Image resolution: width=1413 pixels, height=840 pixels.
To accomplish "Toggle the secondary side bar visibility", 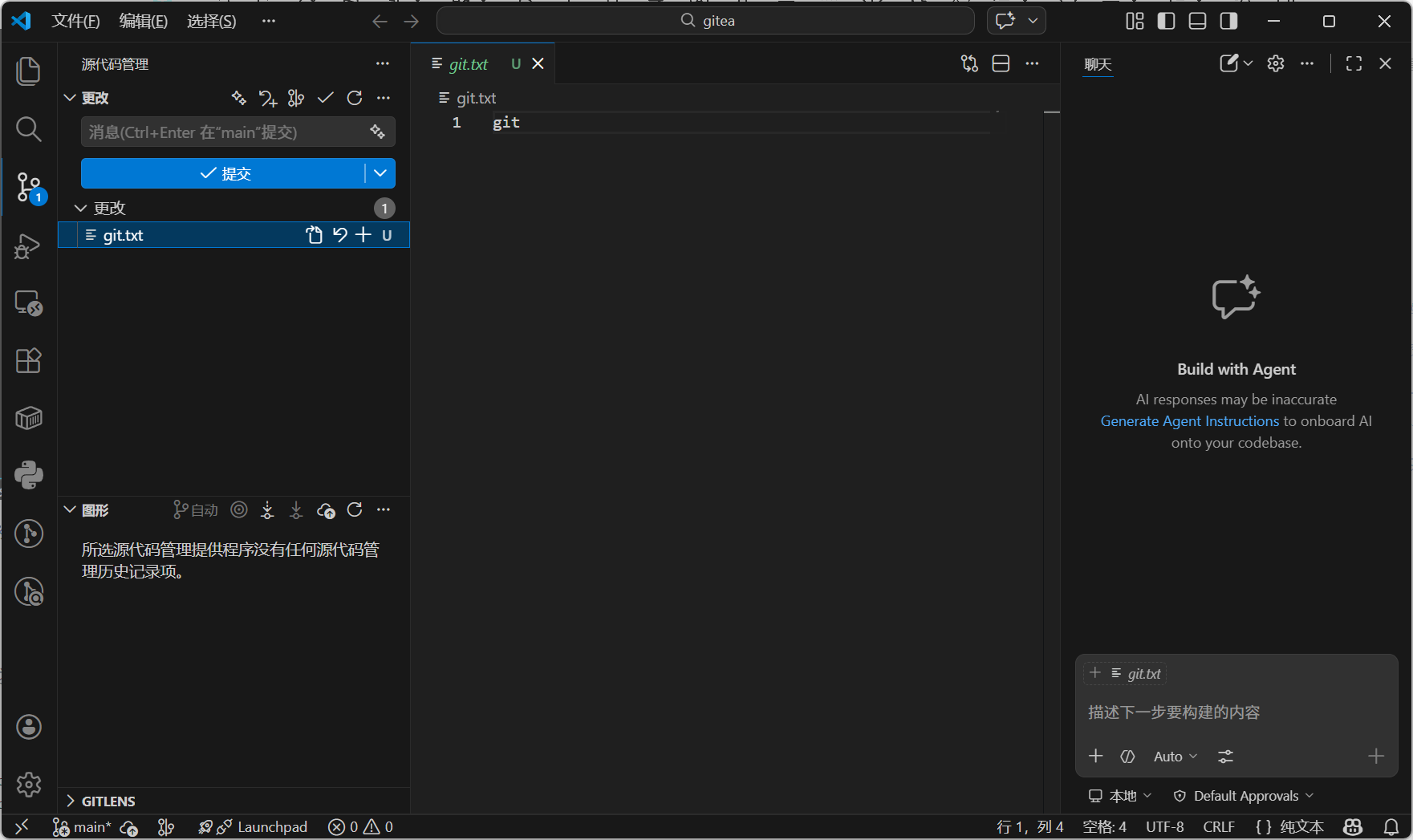I will [x=1228, y=21].
